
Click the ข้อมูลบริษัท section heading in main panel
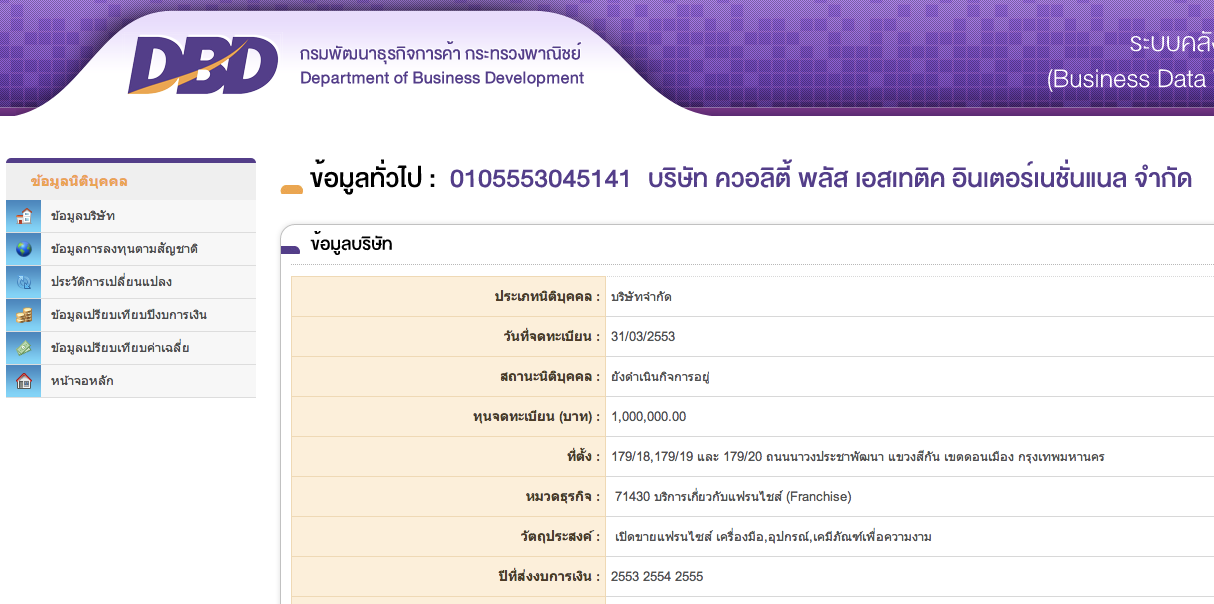[352, 244]
